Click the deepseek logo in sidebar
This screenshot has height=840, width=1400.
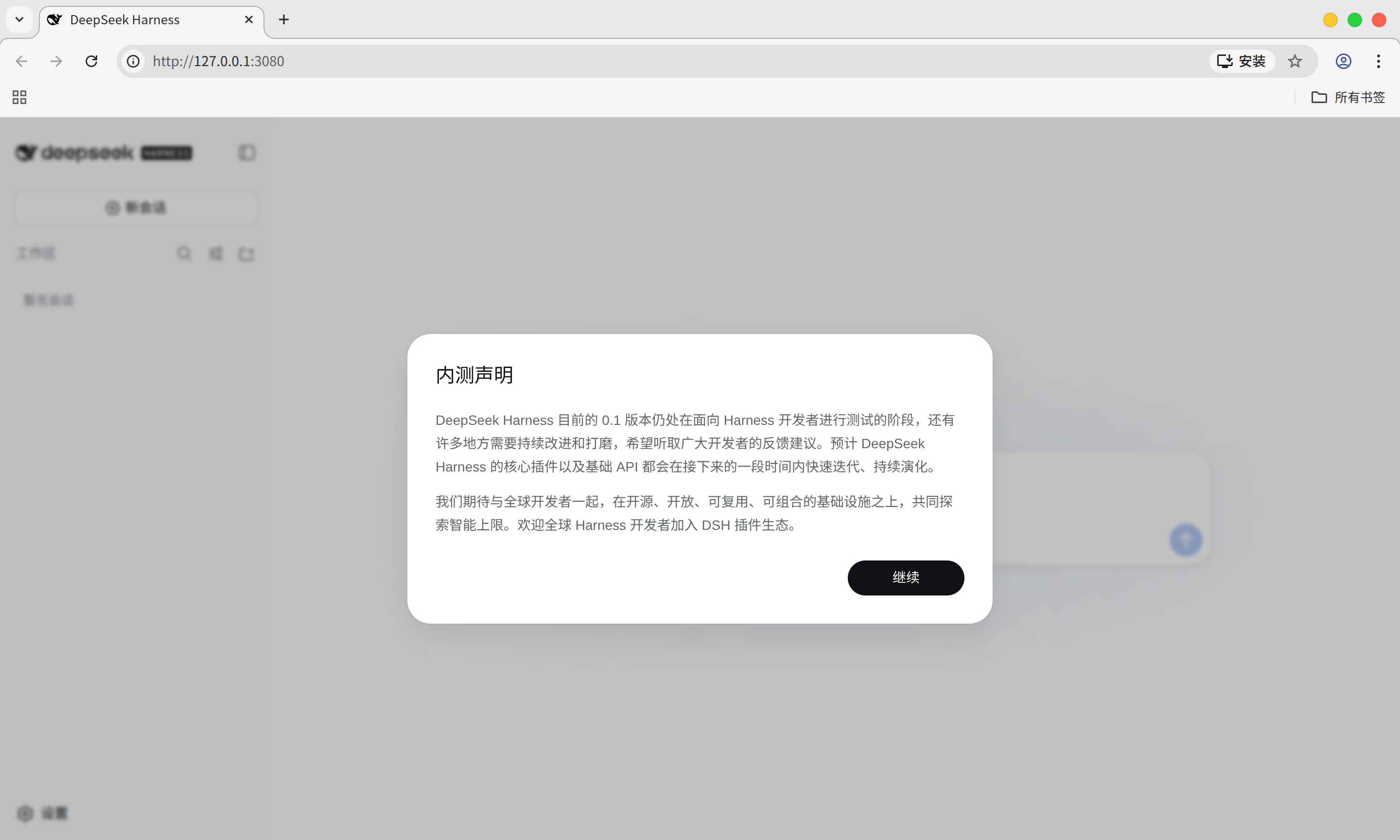[x=104, y=153]
